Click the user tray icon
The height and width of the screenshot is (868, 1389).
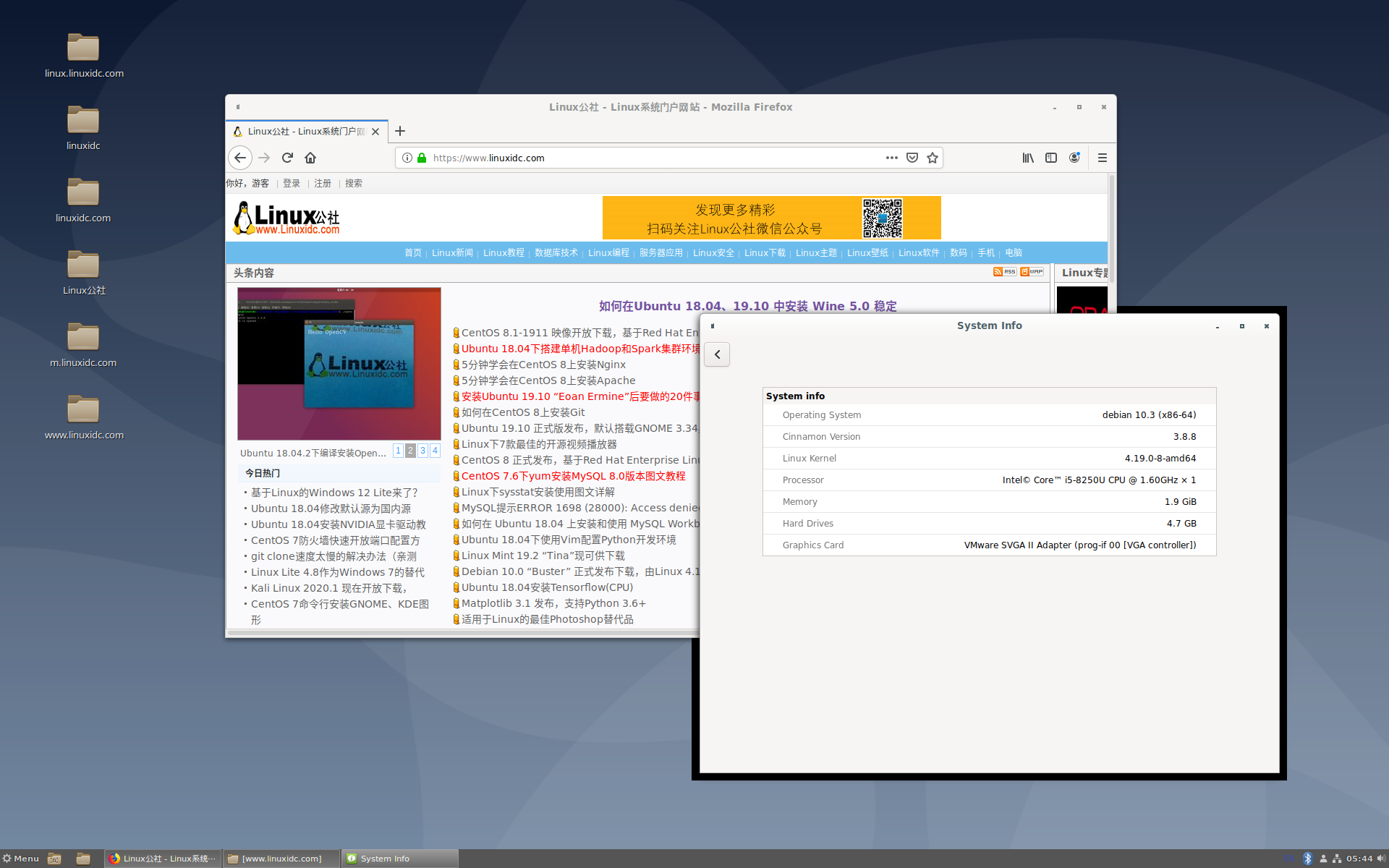click(1323, 859)
